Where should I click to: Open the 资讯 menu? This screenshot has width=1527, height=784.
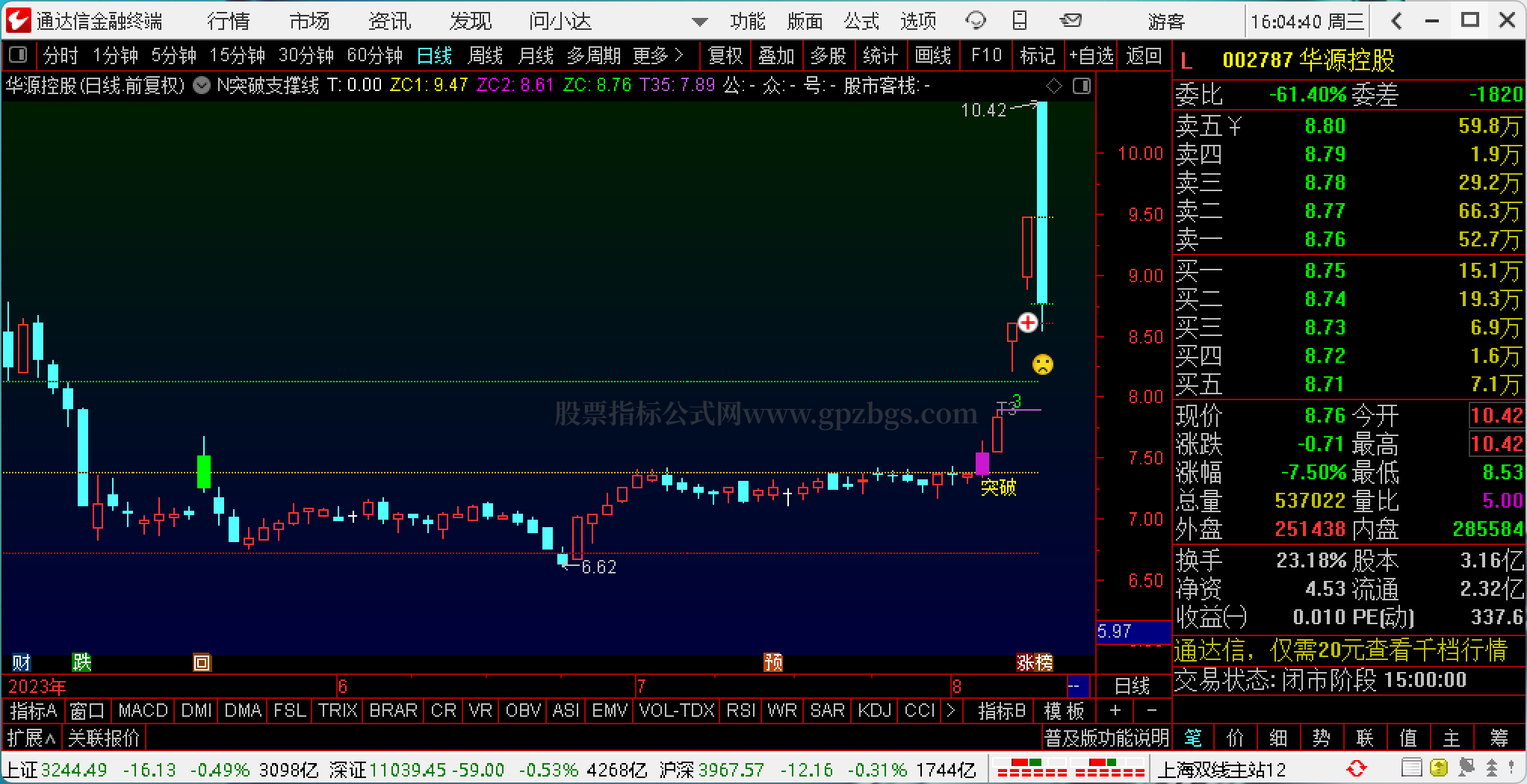(x=390, y=21)
